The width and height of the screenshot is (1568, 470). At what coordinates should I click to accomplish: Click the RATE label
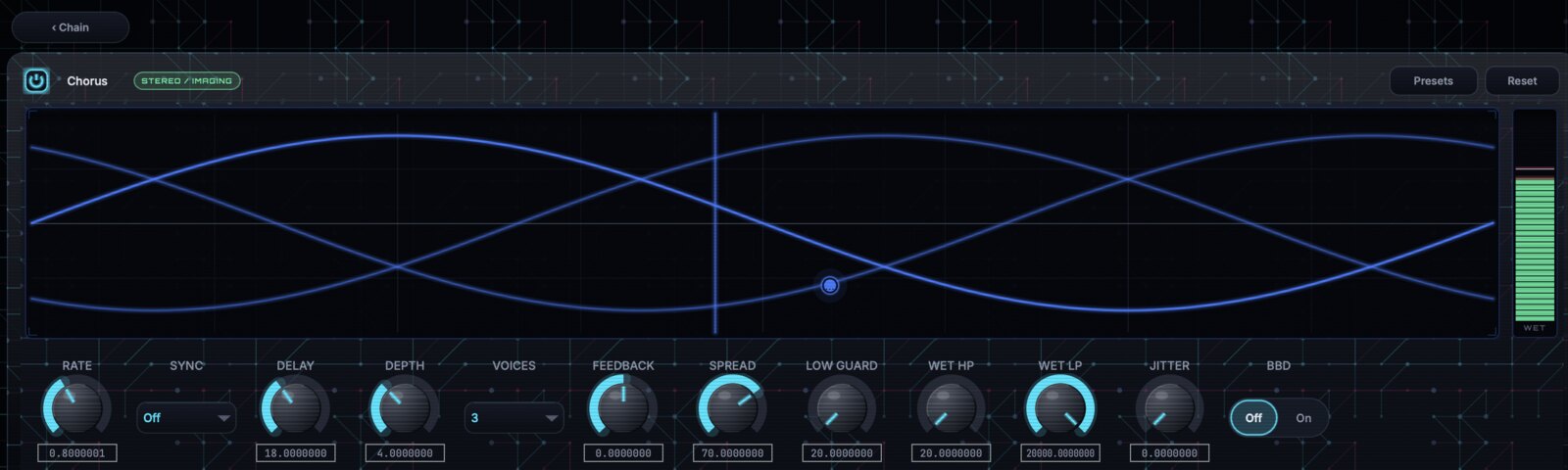[x=76, y=365]
